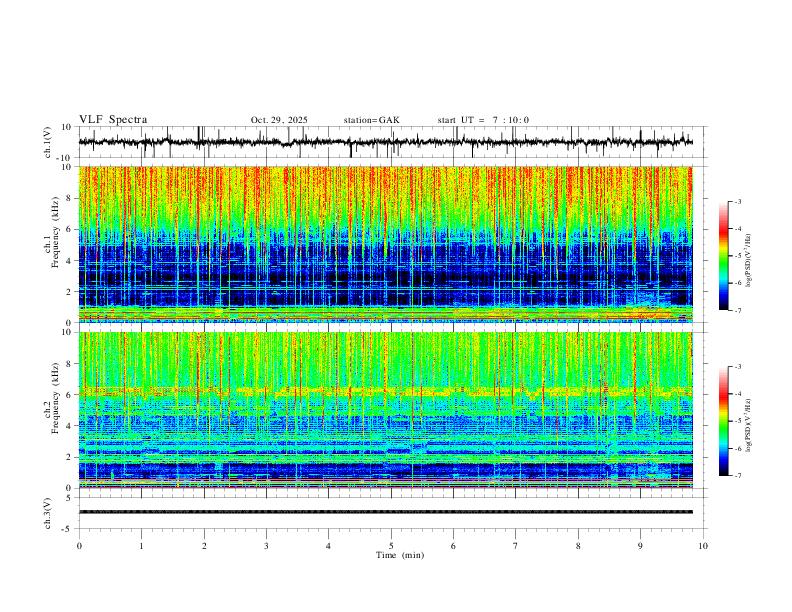The width and height of the screenshot is (792, 612).
Task: Click the "VLF Spectra" title text
Action: pyautogui.click(x=113, y=120)
